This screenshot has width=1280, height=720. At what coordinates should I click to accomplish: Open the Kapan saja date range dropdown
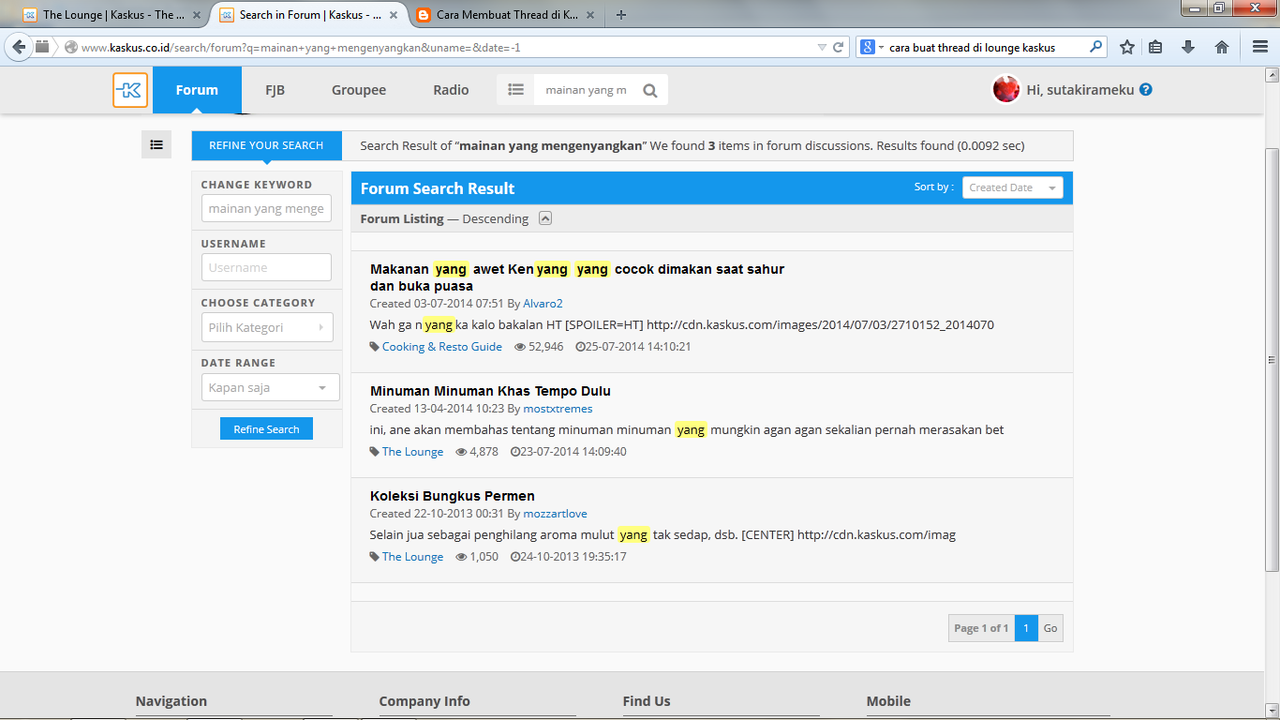(x=270, y=387)
